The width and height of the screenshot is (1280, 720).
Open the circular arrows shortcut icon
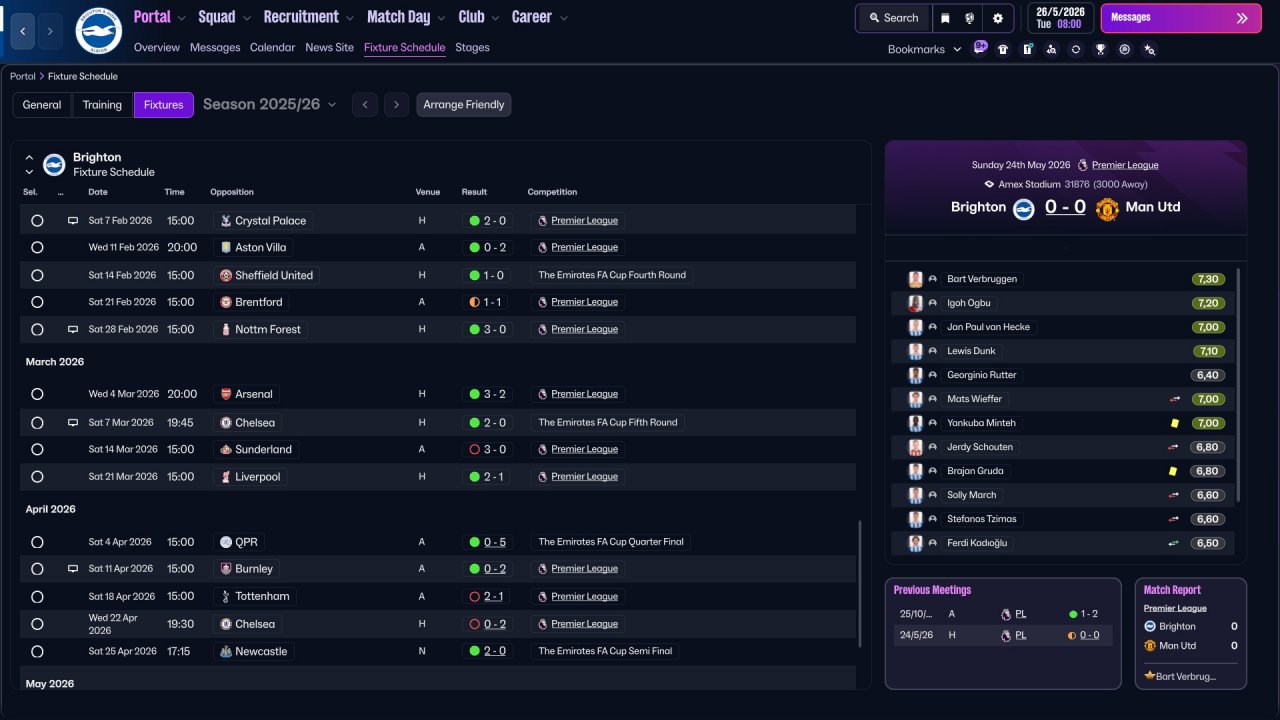(x=1075, y=49)
